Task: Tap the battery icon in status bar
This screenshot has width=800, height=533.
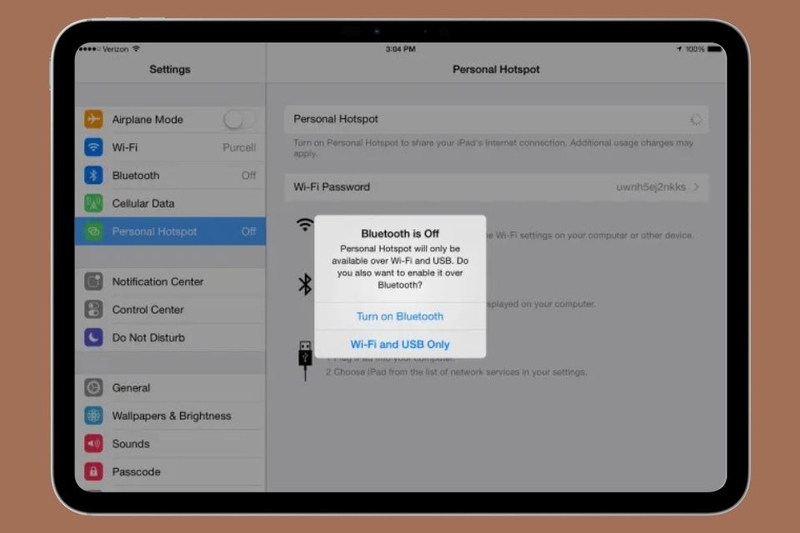Action: pos(715,49)
